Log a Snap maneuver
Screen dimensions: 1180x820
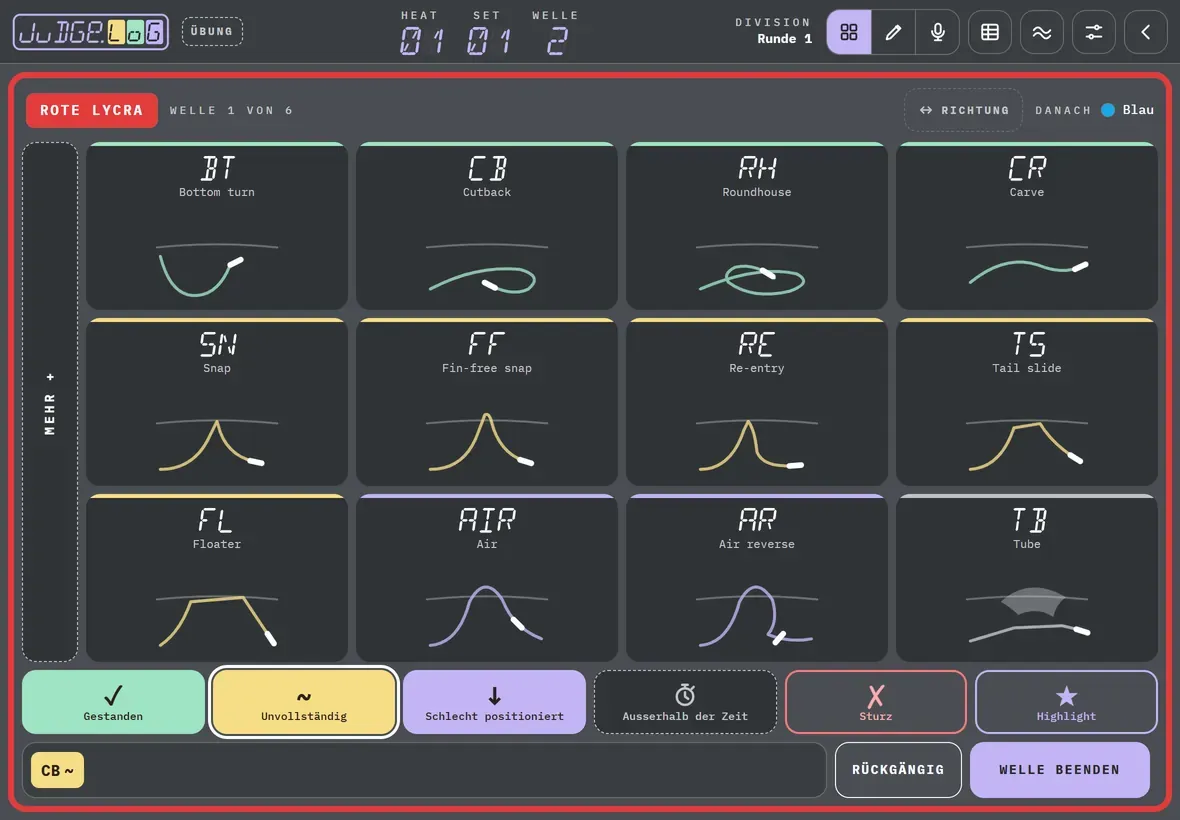click(x=217, y=402)
